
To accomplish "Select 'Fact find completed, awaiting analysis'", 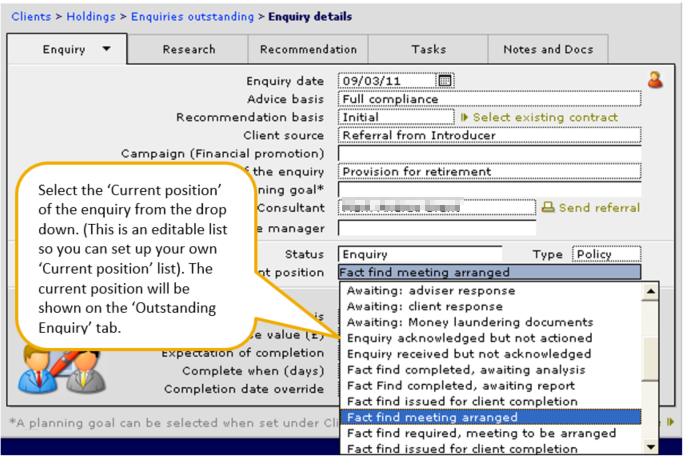I will [491, 370].
